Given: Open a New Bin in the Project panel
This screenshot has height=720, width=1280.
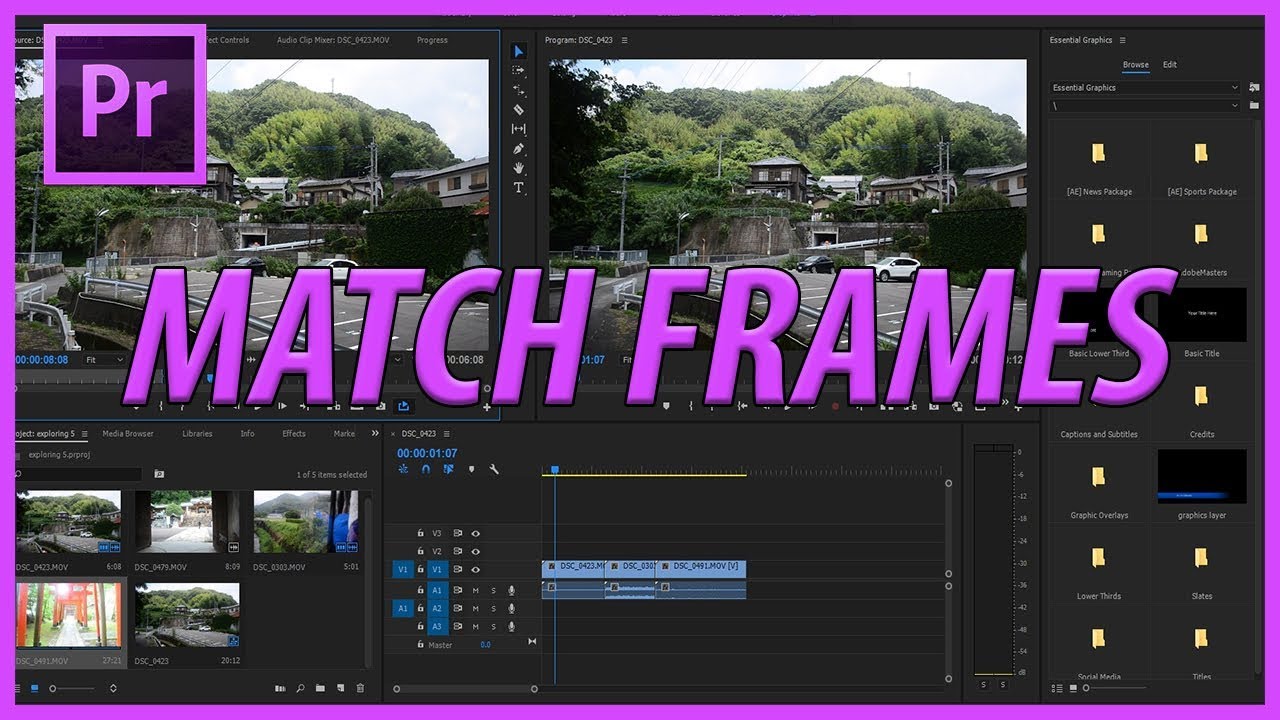Looking at the screenshot, I should 320,688.
